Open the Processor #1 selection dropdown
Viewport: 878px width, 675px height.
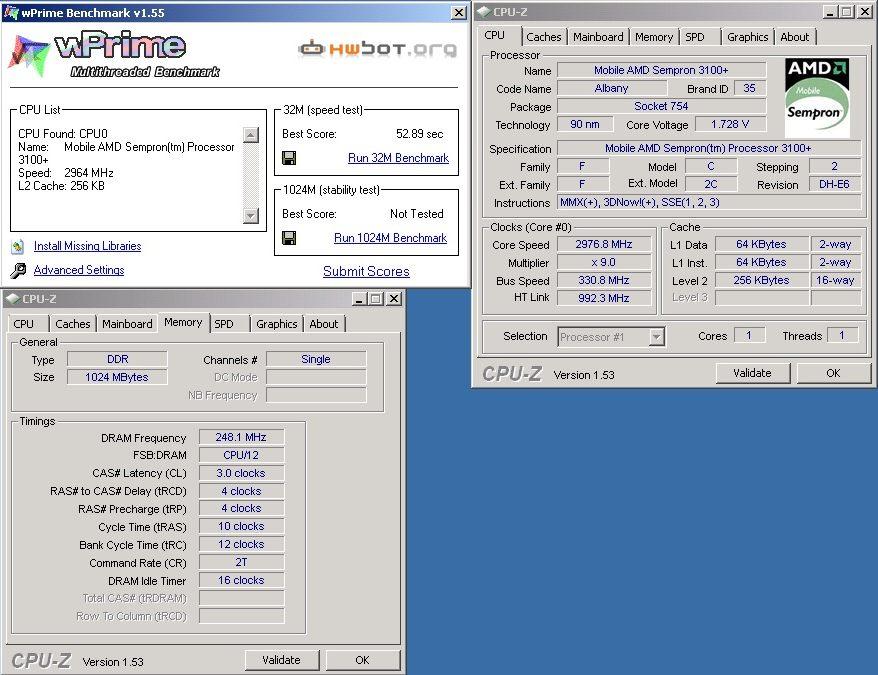[656, 337]
